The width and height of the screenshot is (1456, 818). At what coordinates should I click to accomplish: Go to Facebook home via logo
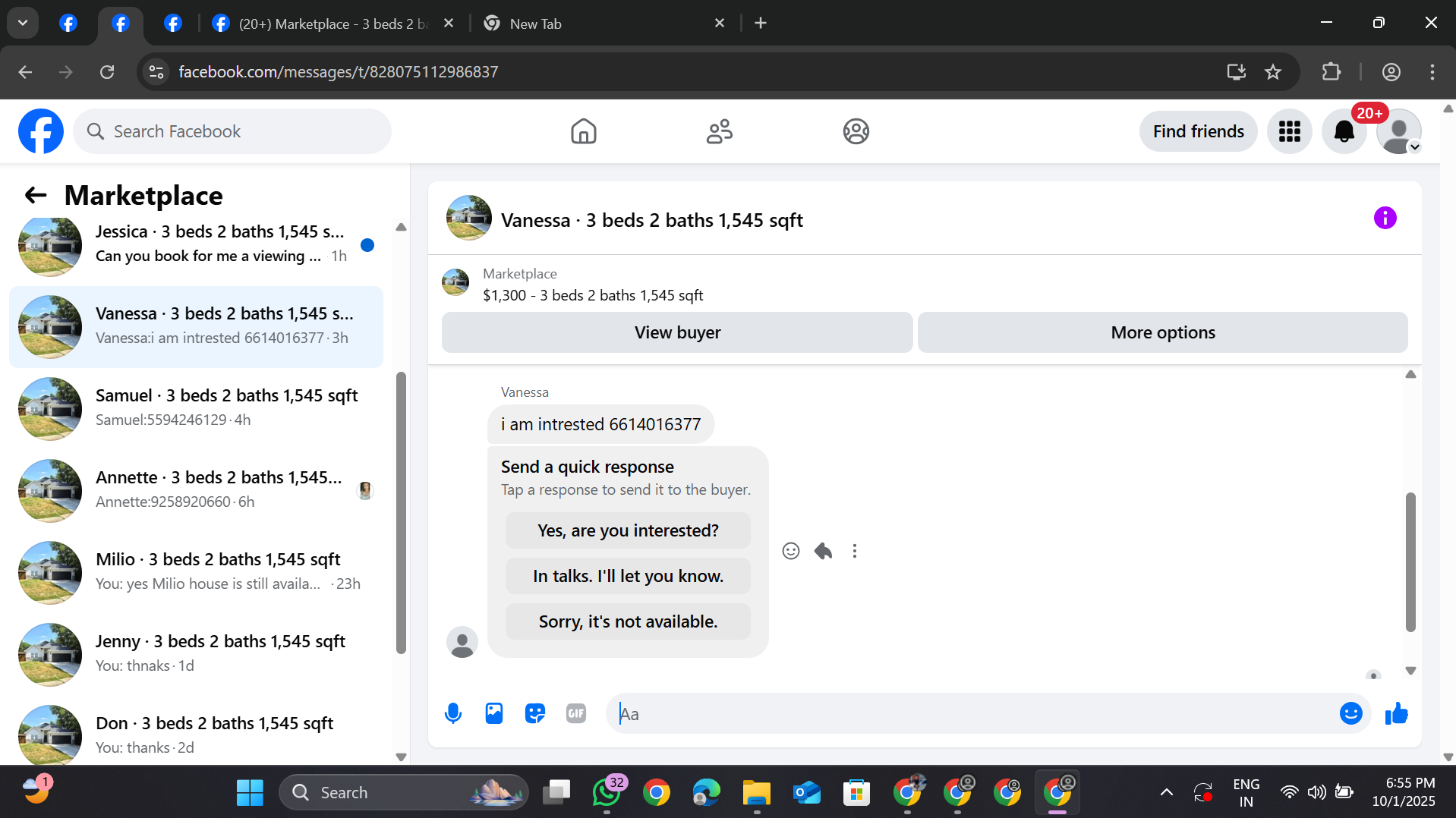[x=41, y=131]
